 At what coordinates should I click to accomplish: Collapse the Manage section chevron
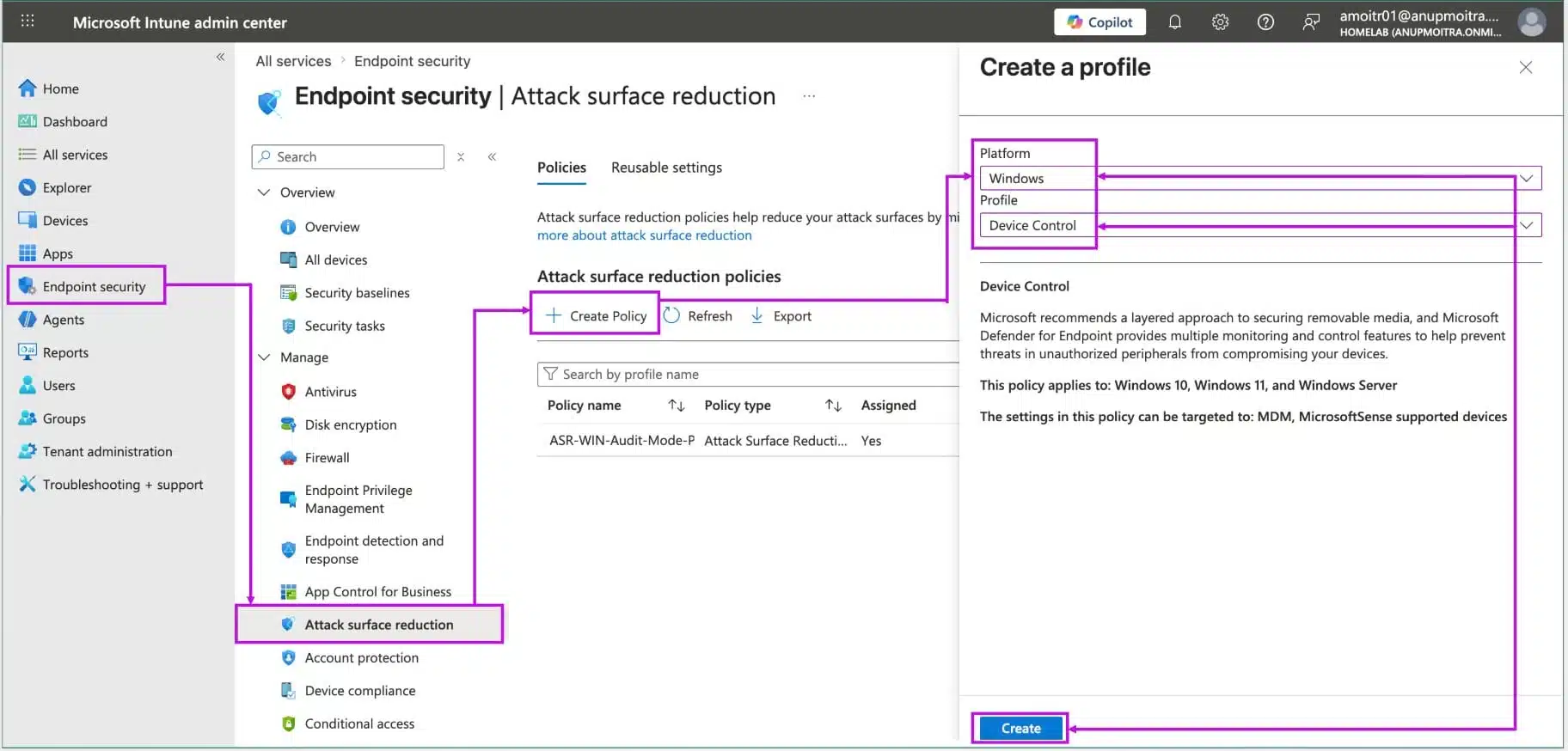tap(264, 357)
